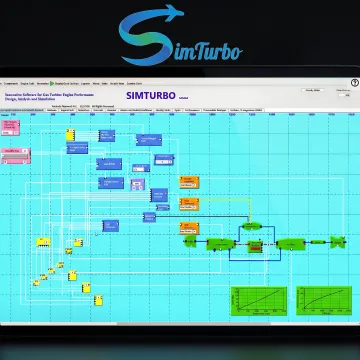Click the green Run play arrow icon

coord(52,83)
